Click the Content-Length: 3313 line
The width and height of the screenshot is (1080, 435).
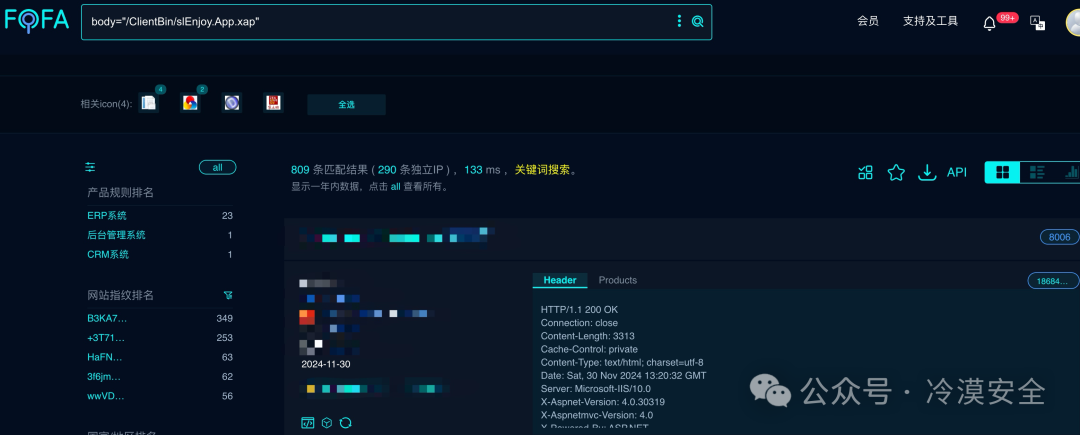[588, 336]
